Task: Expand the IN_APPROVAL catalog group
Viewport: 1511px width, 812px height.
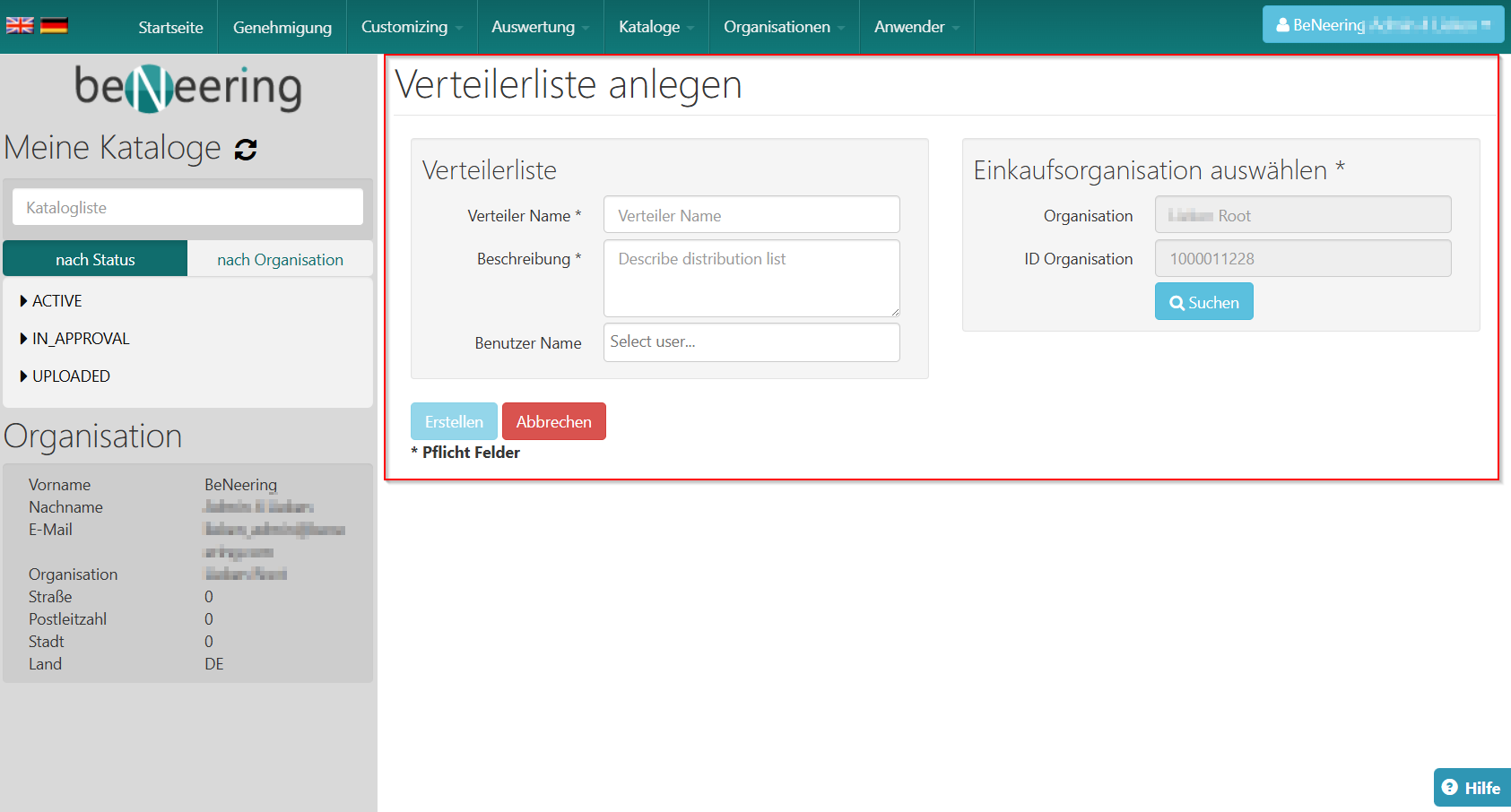Action: click(x=80, y=339)
